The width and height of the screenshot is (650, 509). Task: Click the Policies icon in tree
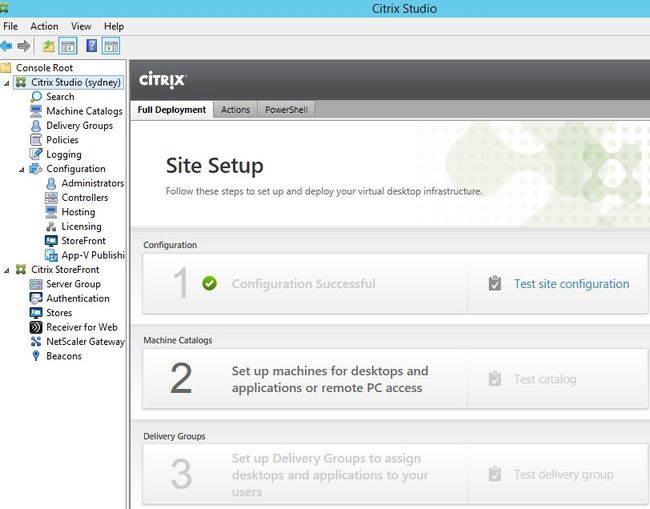(36, 140)
